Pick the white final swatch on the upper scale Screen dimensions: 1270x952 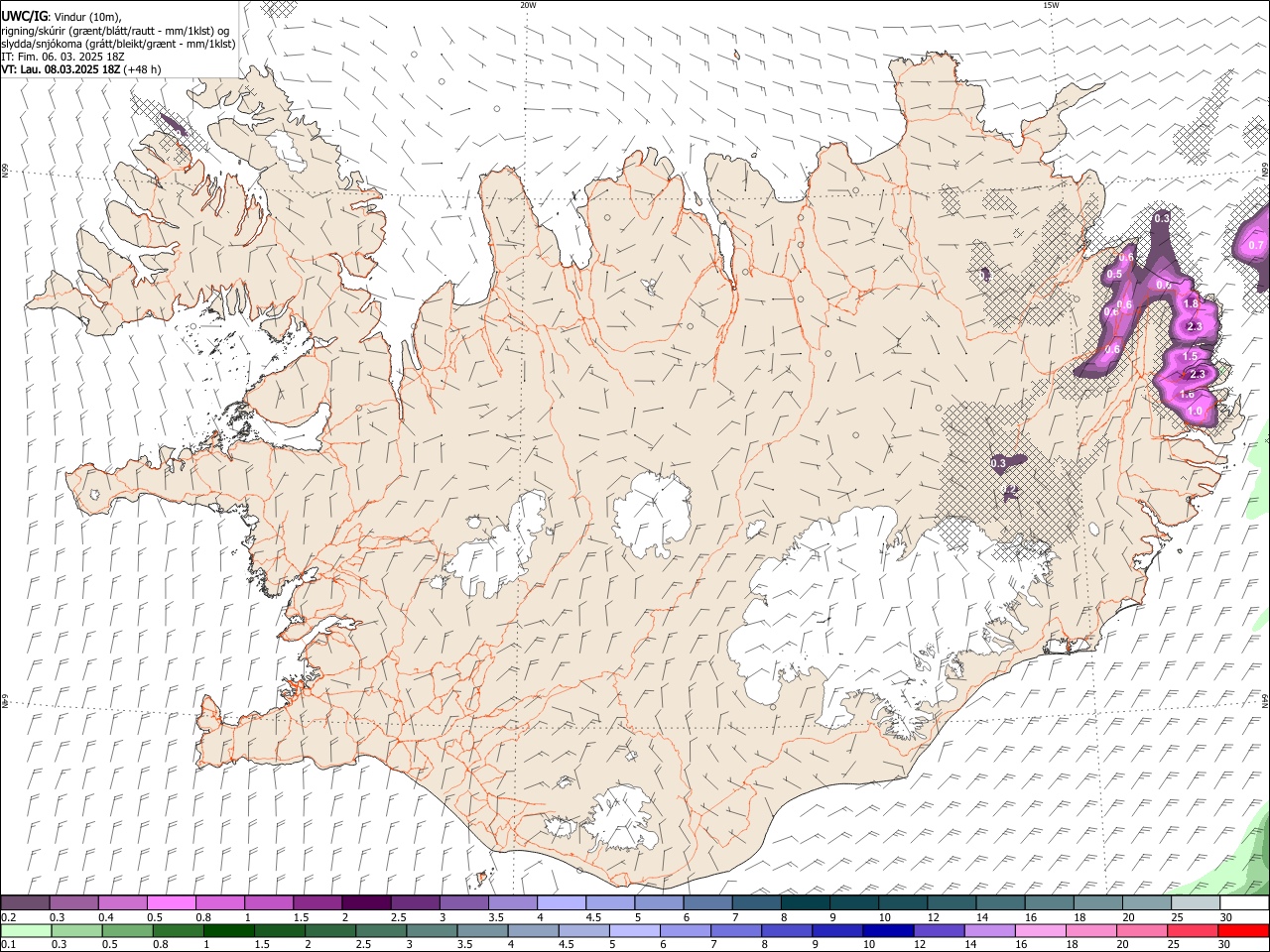(1244, 903)
